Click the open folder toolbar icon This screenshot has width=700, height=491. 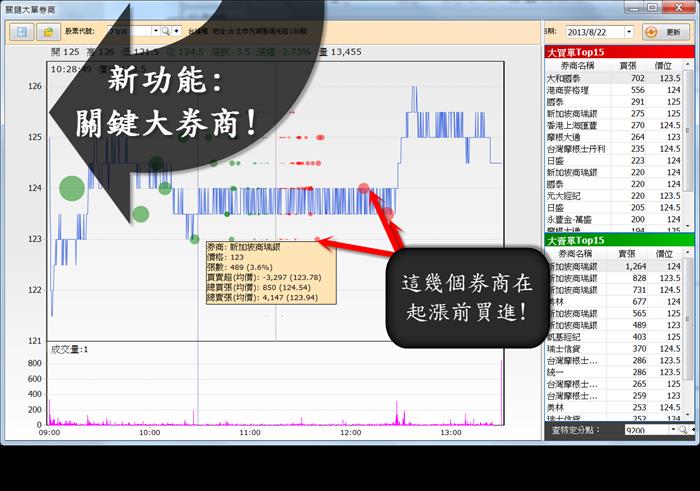[48, 32]
